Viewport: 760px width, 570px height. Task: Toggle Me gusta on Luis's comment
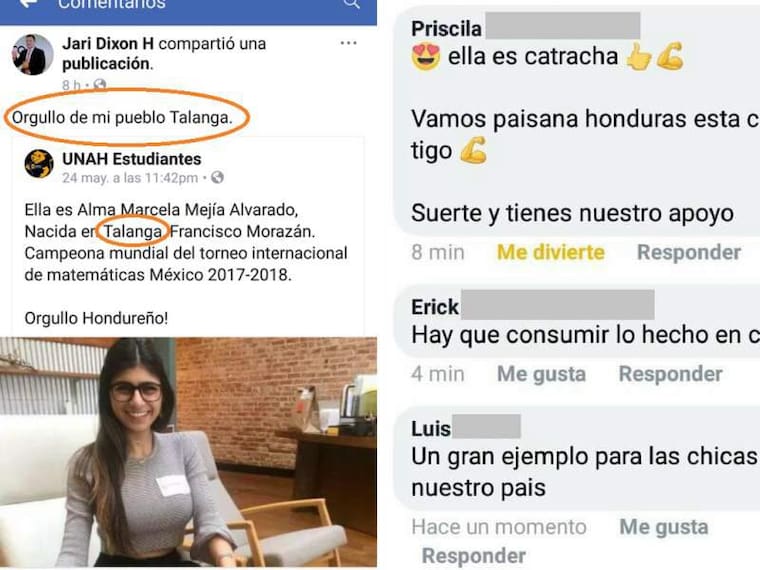[664, 527]
